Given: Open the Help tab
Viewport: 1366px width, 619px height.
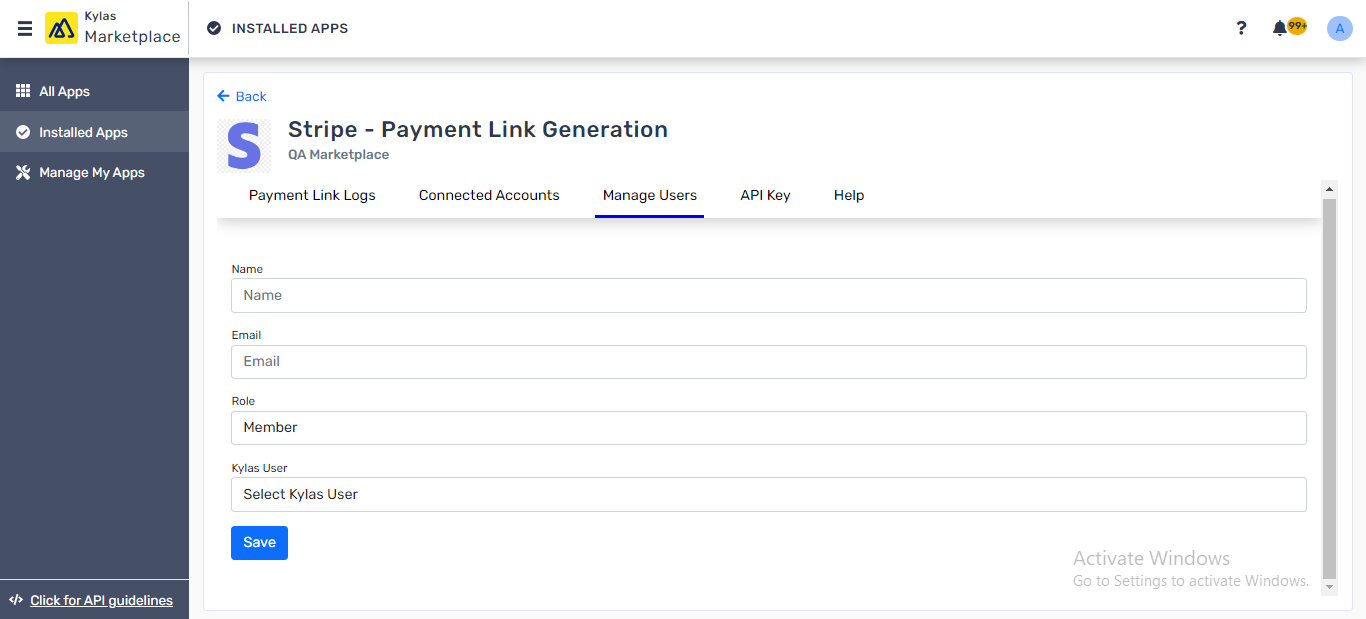Looking at the screenshot, I should 848,195.
